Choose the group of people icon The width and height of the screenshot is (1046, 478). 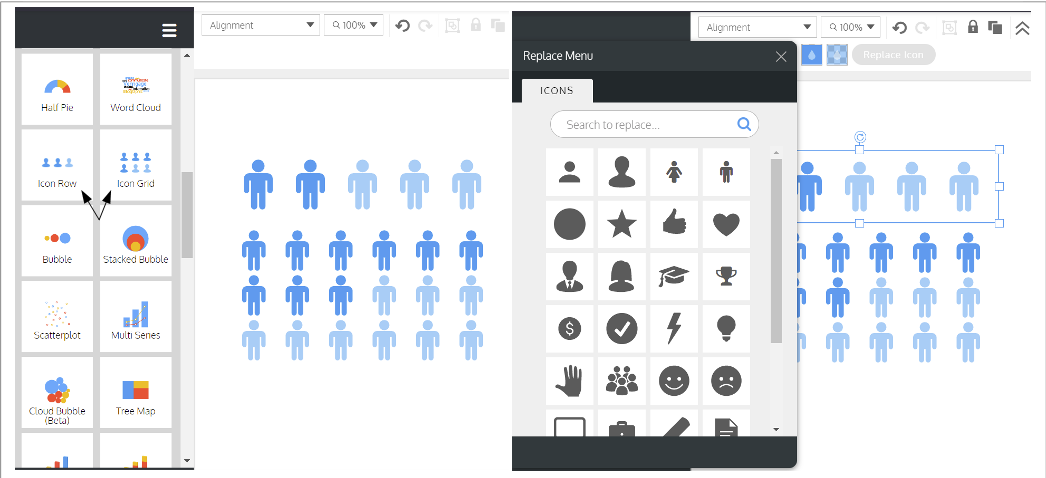pyautogui.click(x=622, y=381)
